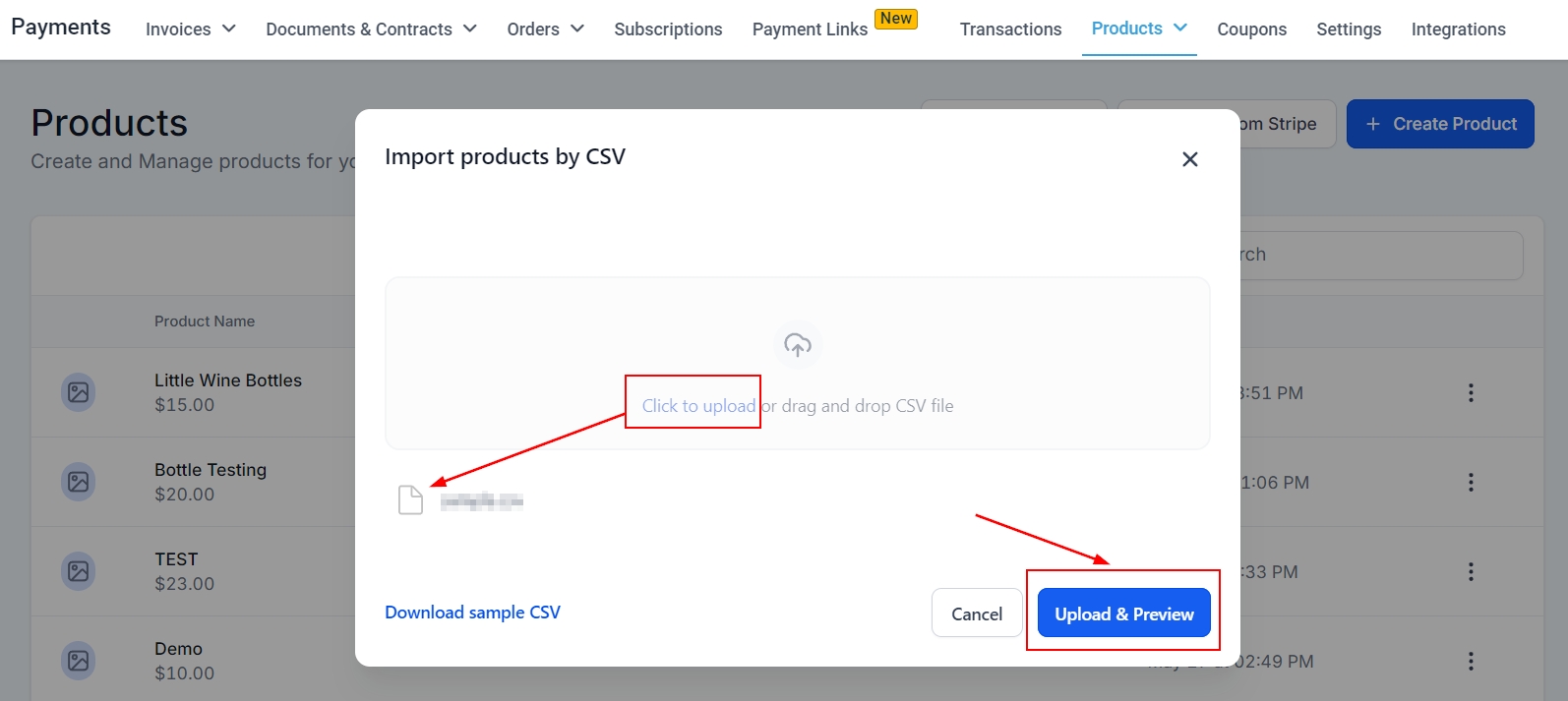
Task: Click the Upload & Preview button
Action: click(1123, 613)
